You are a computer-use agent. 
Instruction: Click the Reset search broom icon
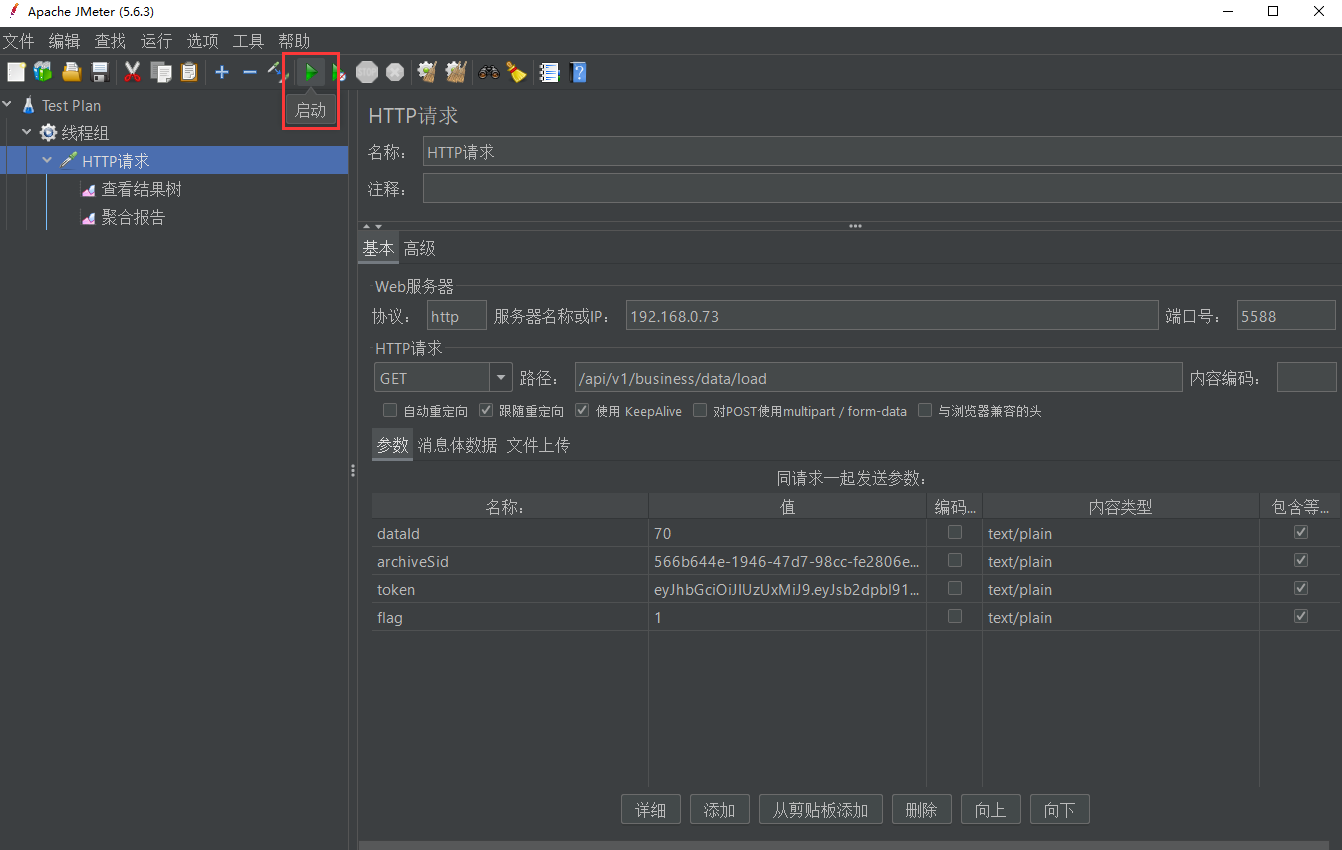tap(516, 72)
